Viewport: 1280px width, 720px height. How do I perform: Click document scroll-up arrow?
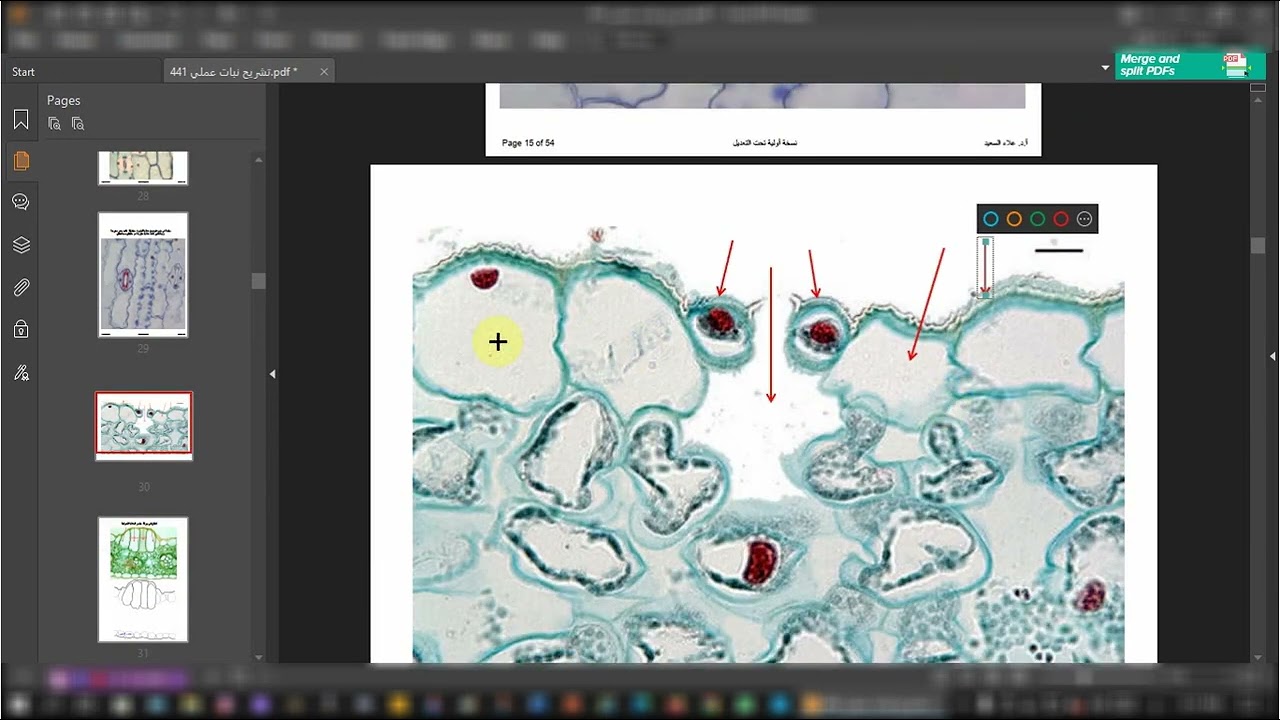[x=1258, y=101]
